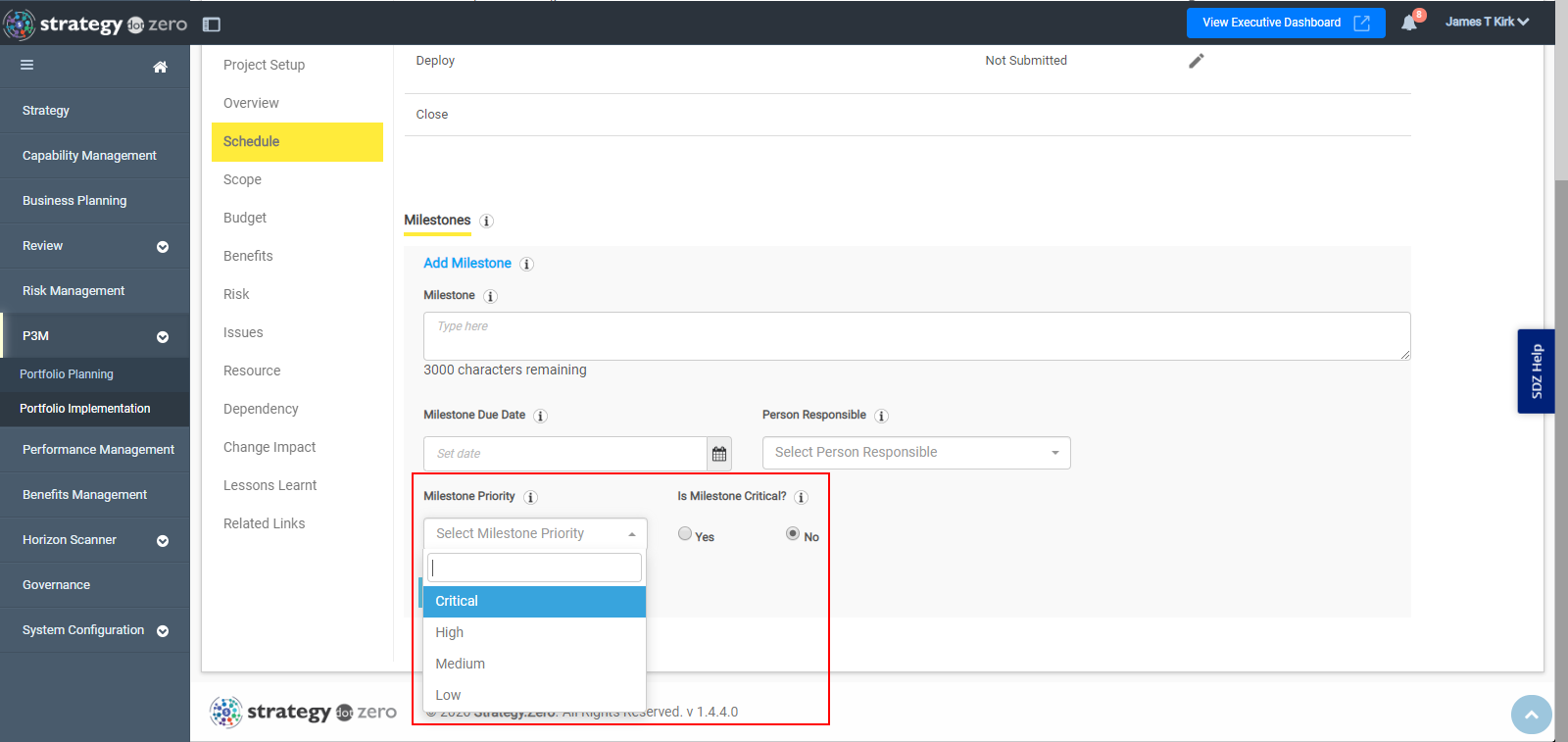
Task: Show info for Milestone Due Date
Action: point(541,417)
